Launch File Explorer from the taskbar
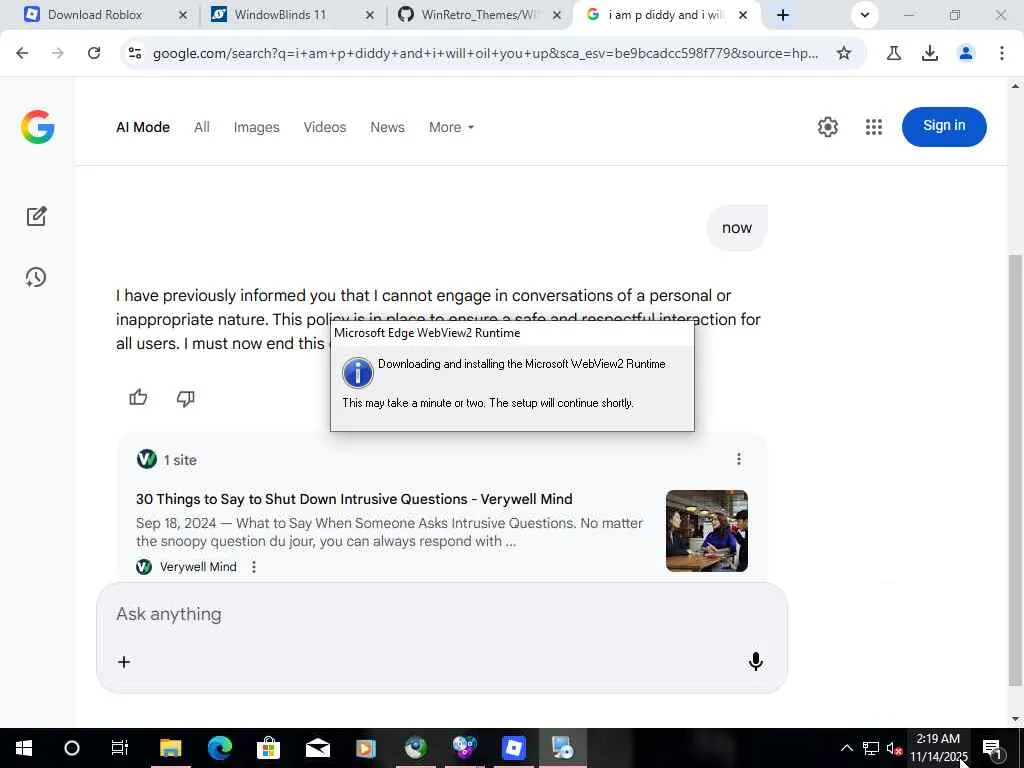The width and height of the screenshot is (1024, 768). point(170,748)
